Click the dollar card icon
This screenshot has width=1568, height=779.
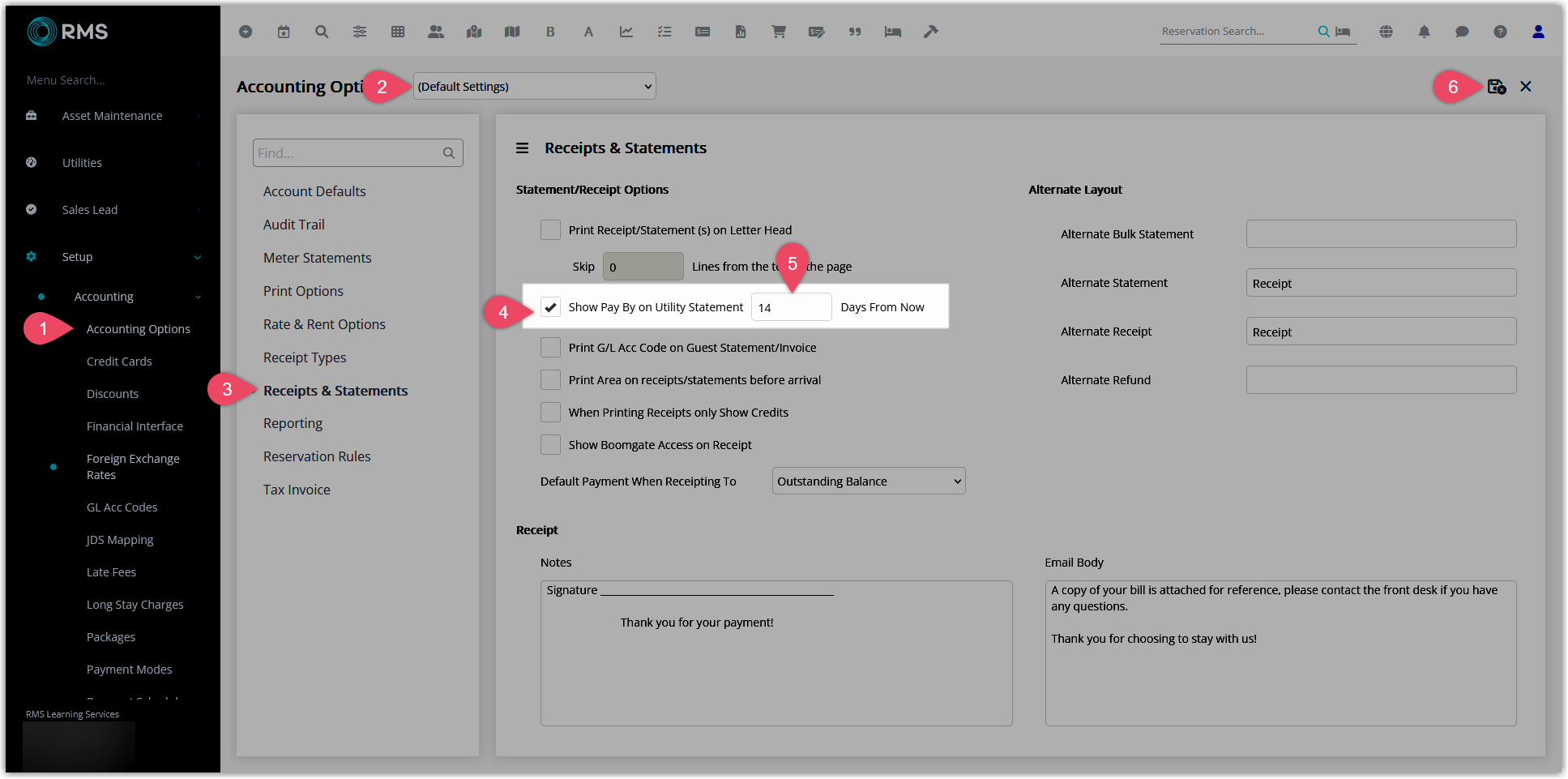pos(703,32)
